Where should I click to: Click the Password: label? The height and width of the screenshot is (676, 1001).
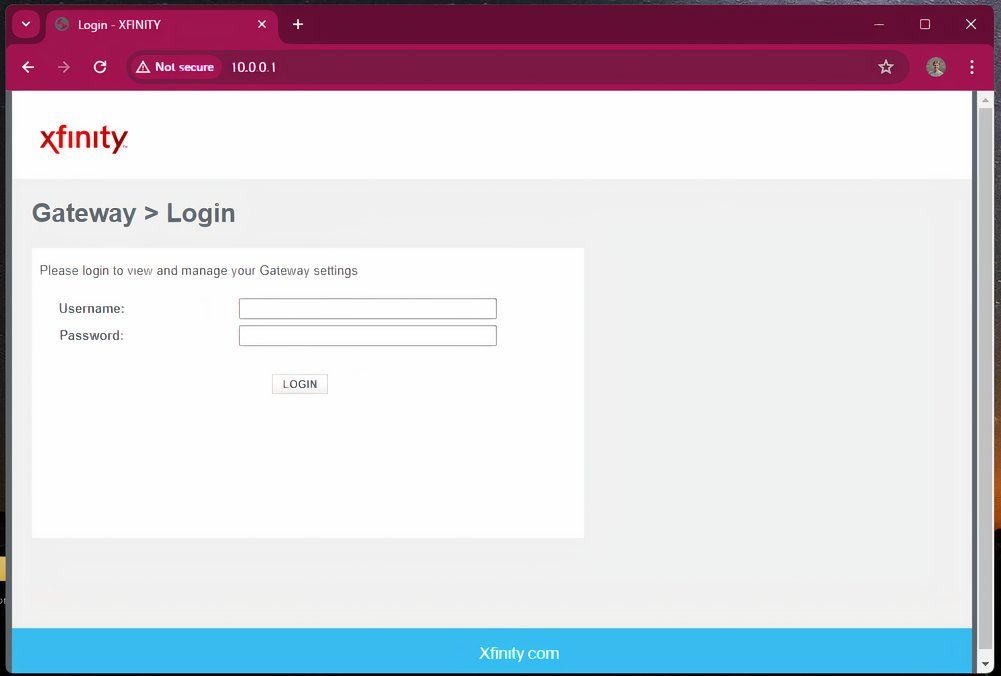tap(91, 335)
